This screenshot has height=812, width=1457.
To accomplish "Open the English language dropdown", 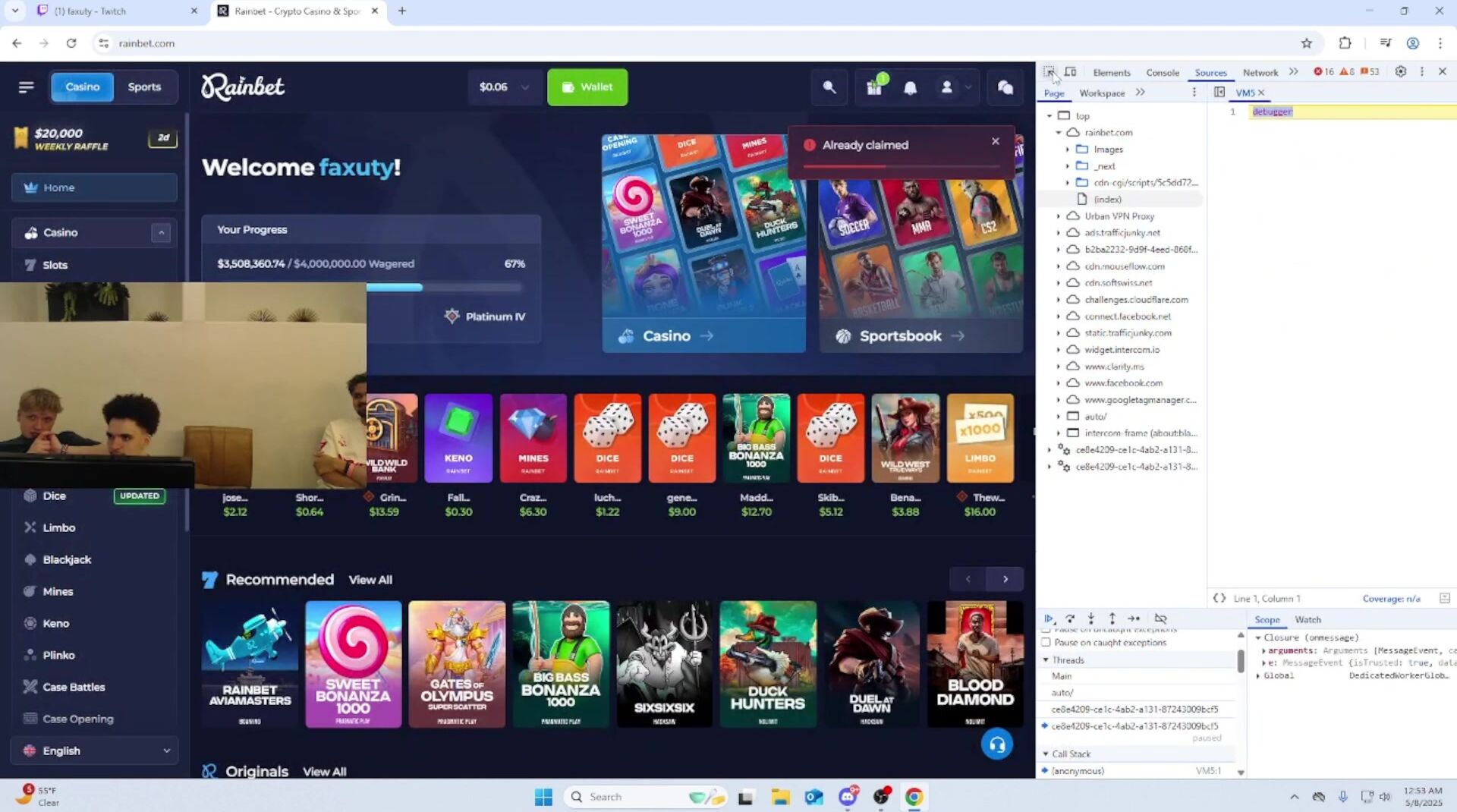I will point(95,751).
